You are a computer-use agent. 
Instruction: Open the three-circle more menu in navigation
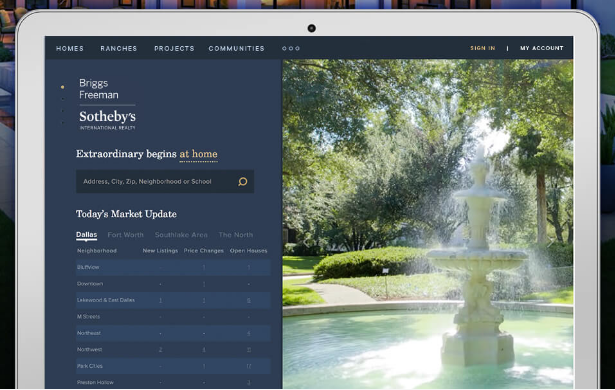point(291,48)
